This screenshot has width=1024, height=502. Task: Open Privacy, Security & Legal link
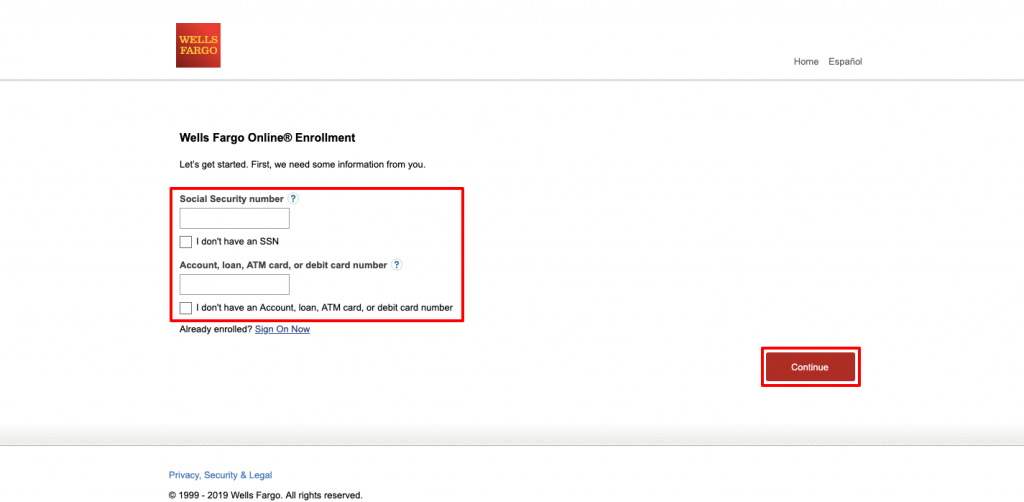tap(220, 475)
